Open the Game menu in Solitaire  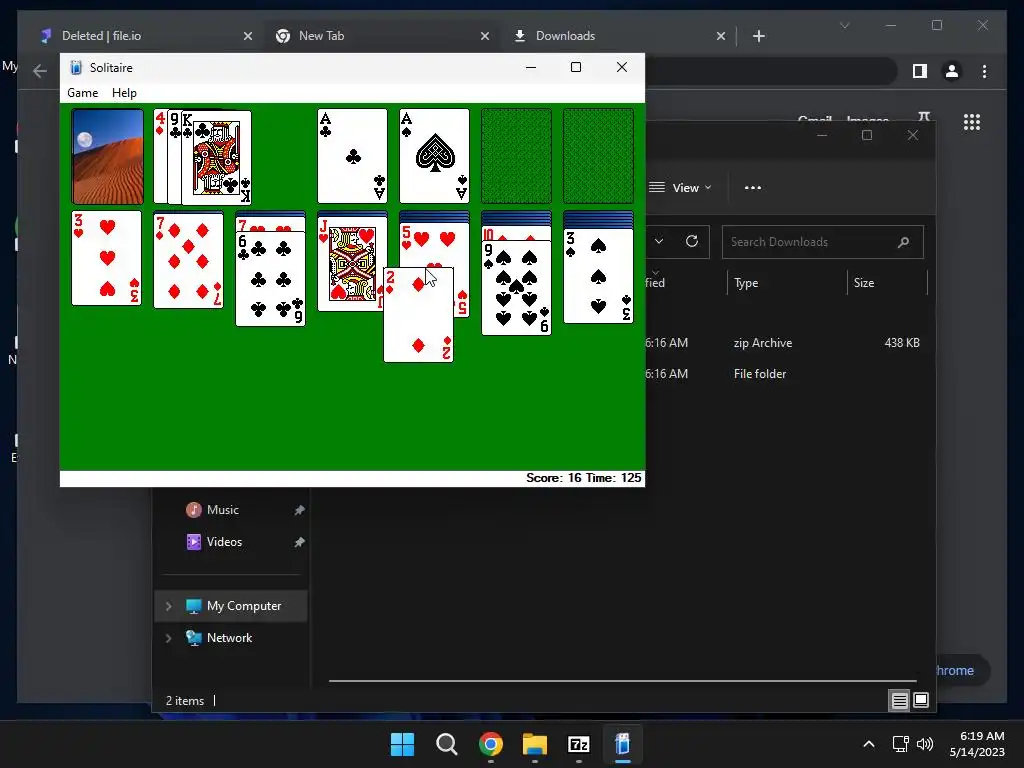coord(82,93)
